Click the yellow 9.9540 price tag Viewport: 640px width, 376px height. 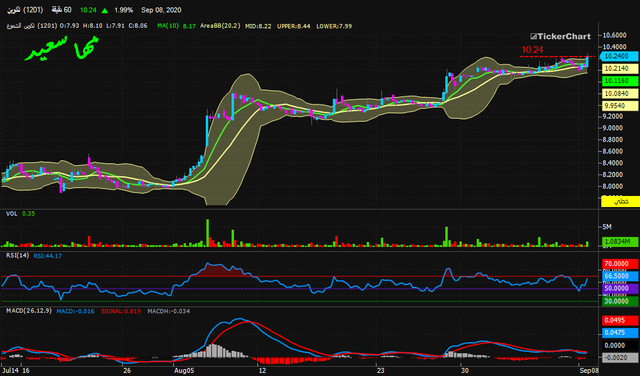620,106
